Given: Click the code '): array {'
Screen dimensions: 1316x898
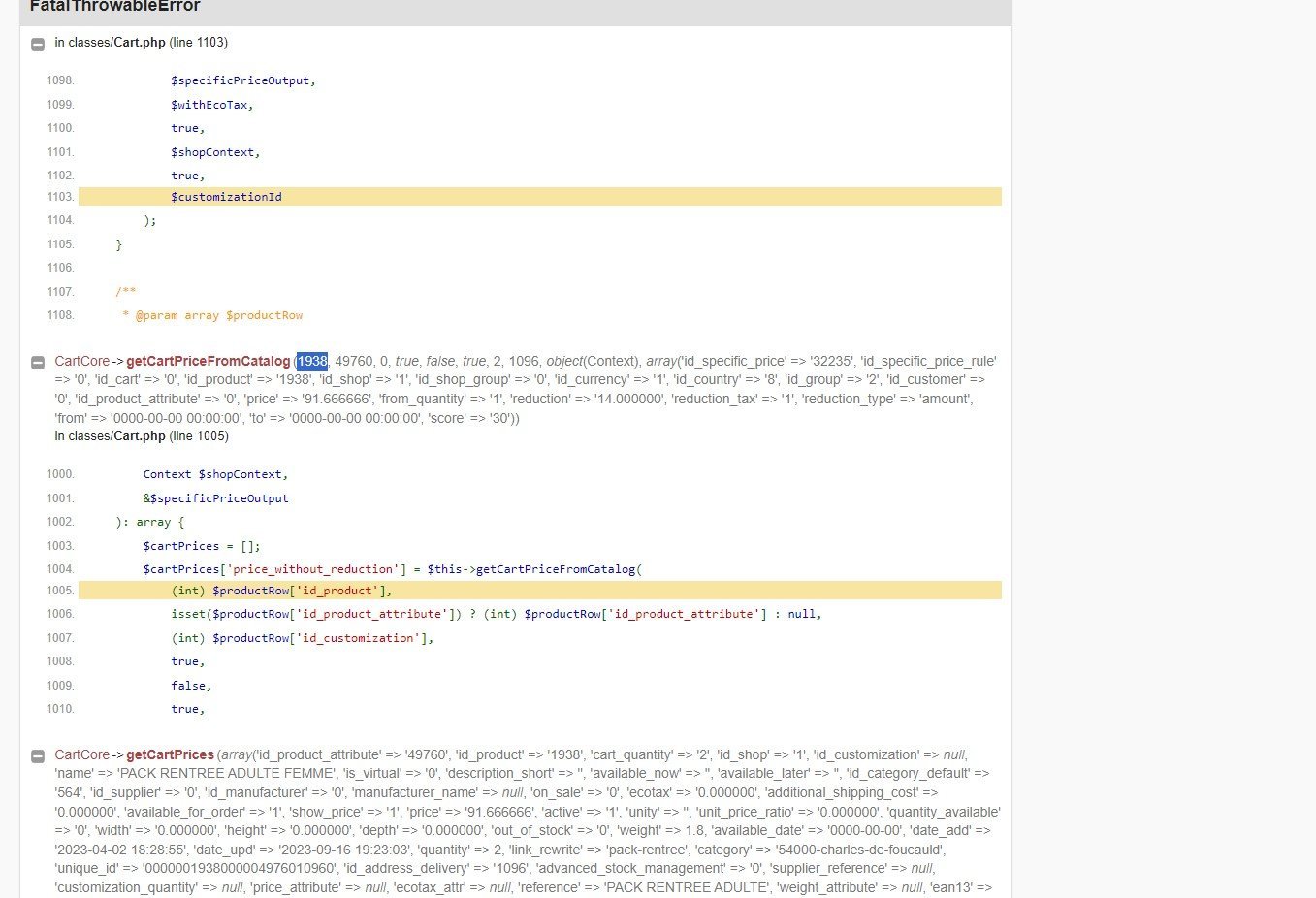Looking at the screenshot, I should pyautogui.click(x=149, y=522).
